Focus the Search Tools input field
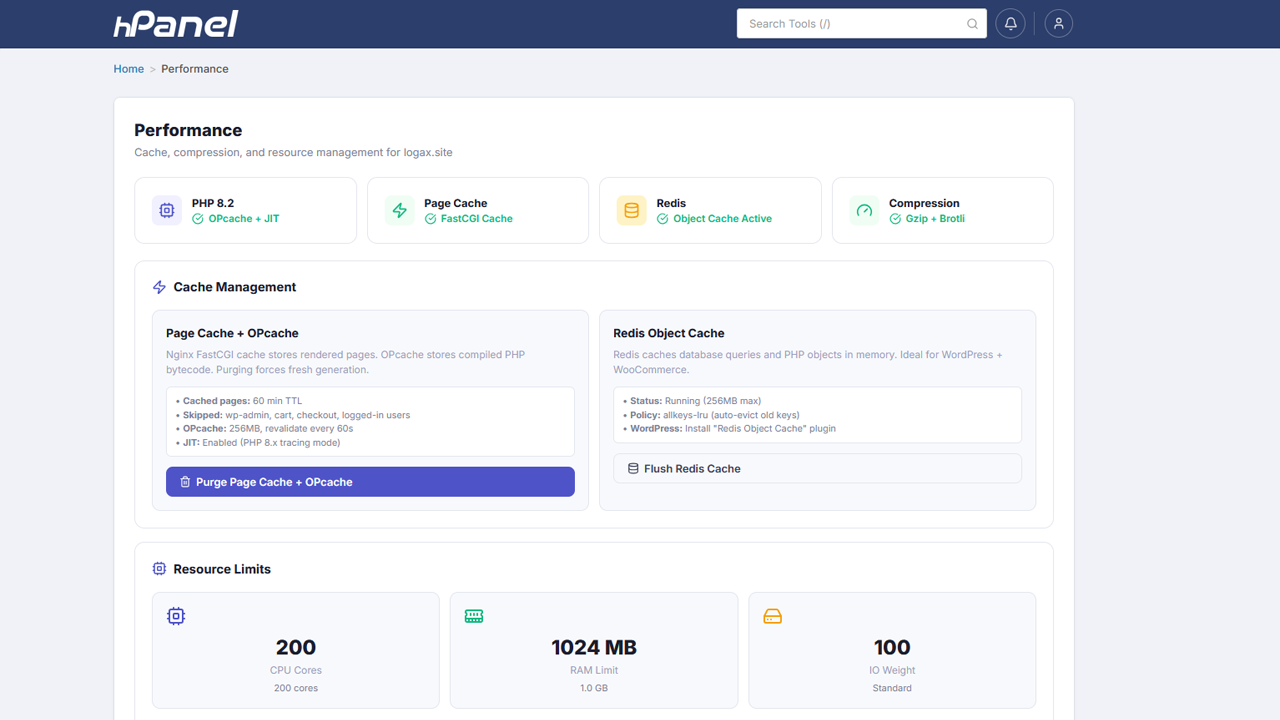This screenshot has width=1280, height=720. click(862, 24)
